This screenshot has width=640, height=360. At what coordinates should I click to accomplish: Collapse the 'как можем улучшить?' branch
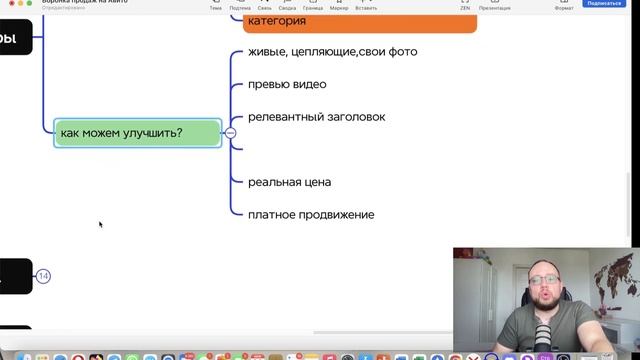click(x=231, y=133)
